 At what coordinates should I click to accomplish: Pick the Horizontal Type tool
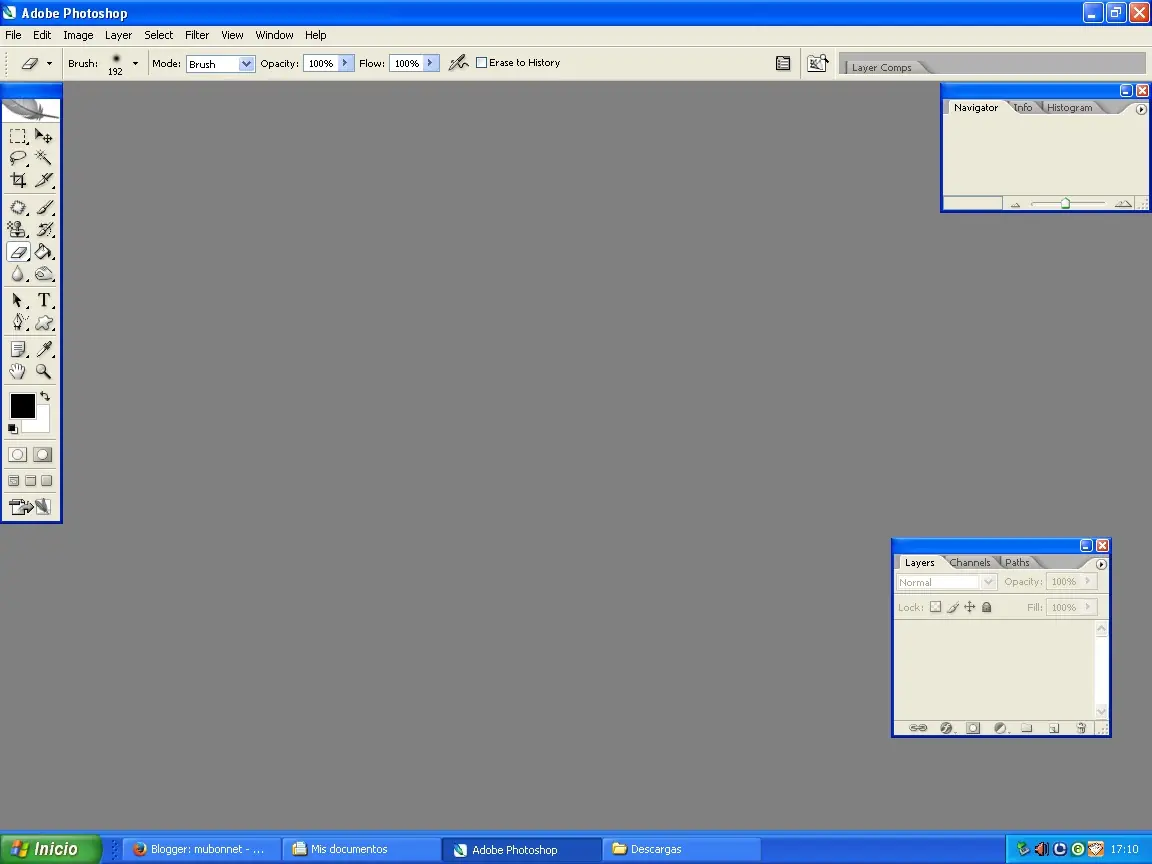[x=44, y=299]
